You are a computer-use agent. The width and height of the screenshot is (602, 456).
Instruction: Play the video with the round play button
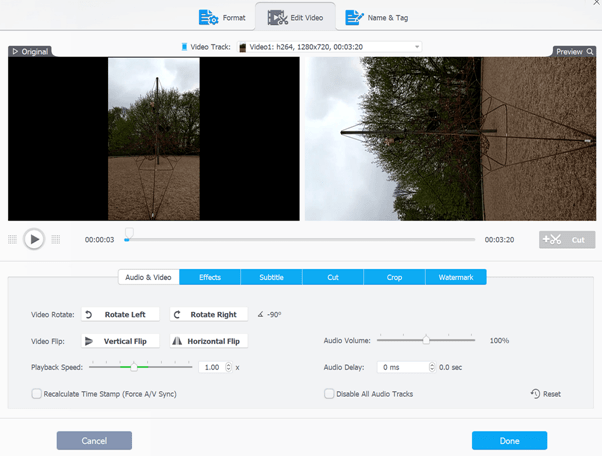pyautogui.click(x=34, y=239)
